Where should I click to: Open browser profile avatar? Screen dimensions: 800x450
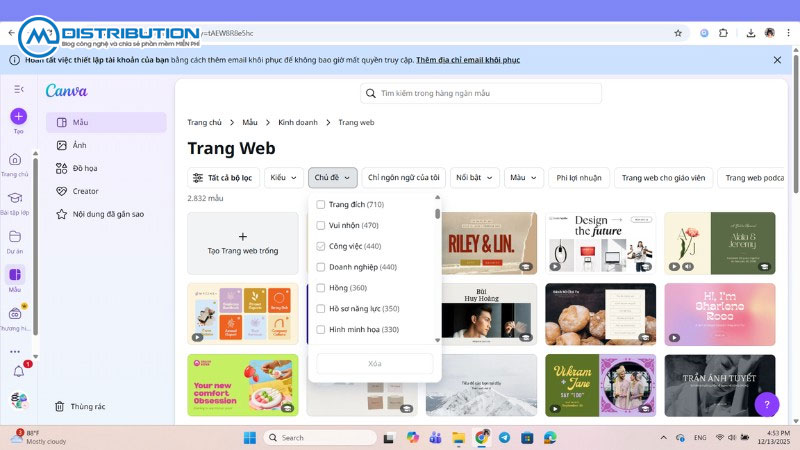tap(770, 33)
